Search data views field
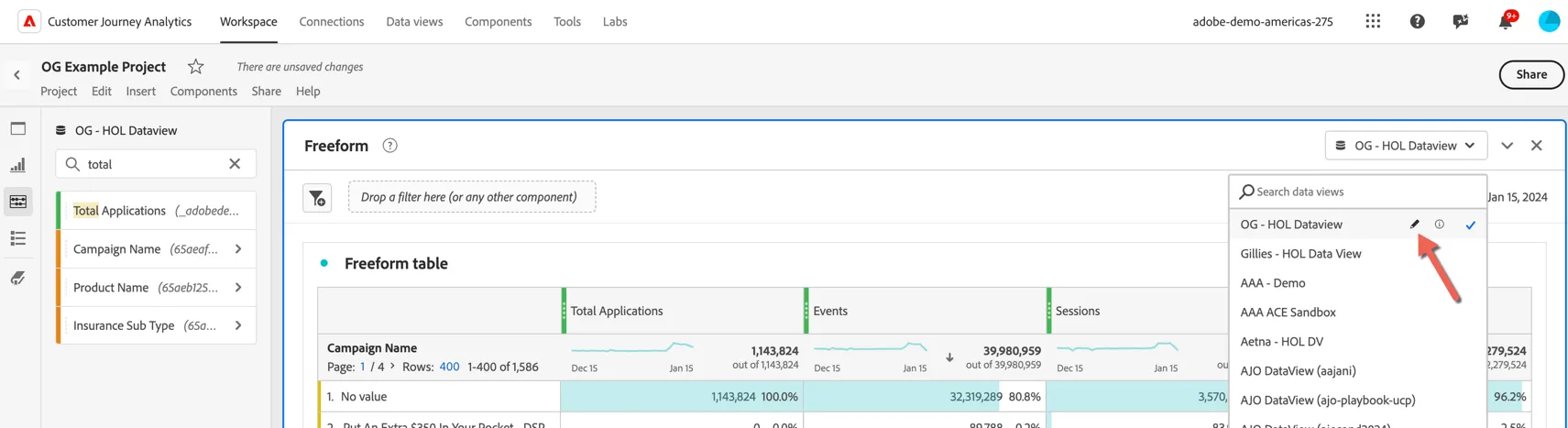 point(1357,192)
